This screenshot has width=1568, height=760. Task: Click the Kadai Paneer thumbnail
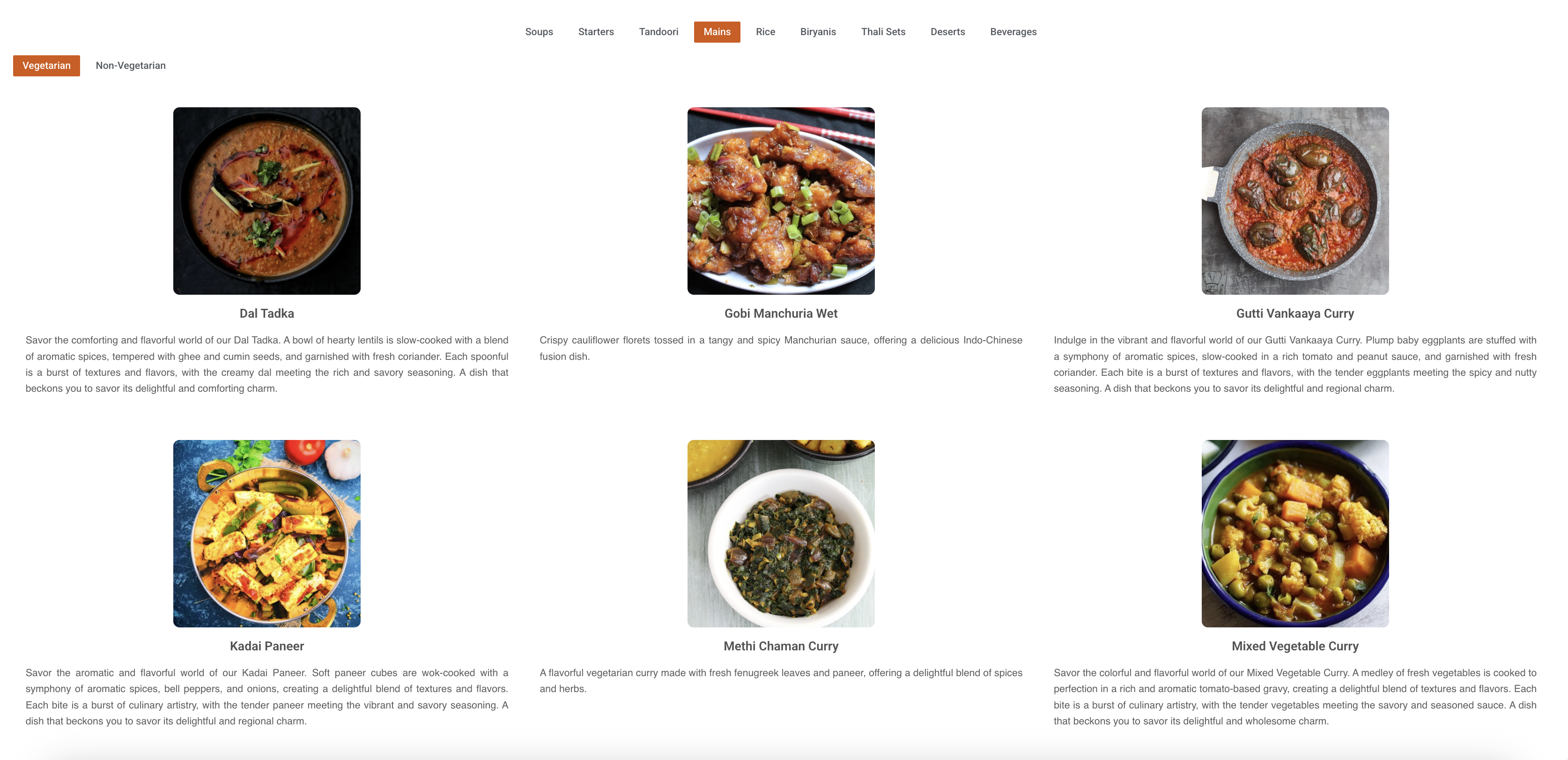[x=266, y=534]
